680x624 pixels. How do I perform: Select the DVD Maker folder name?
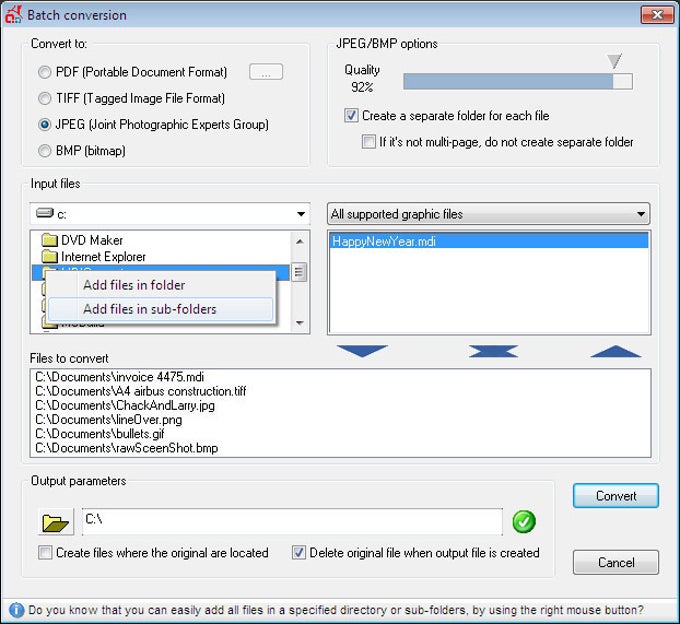92,240
